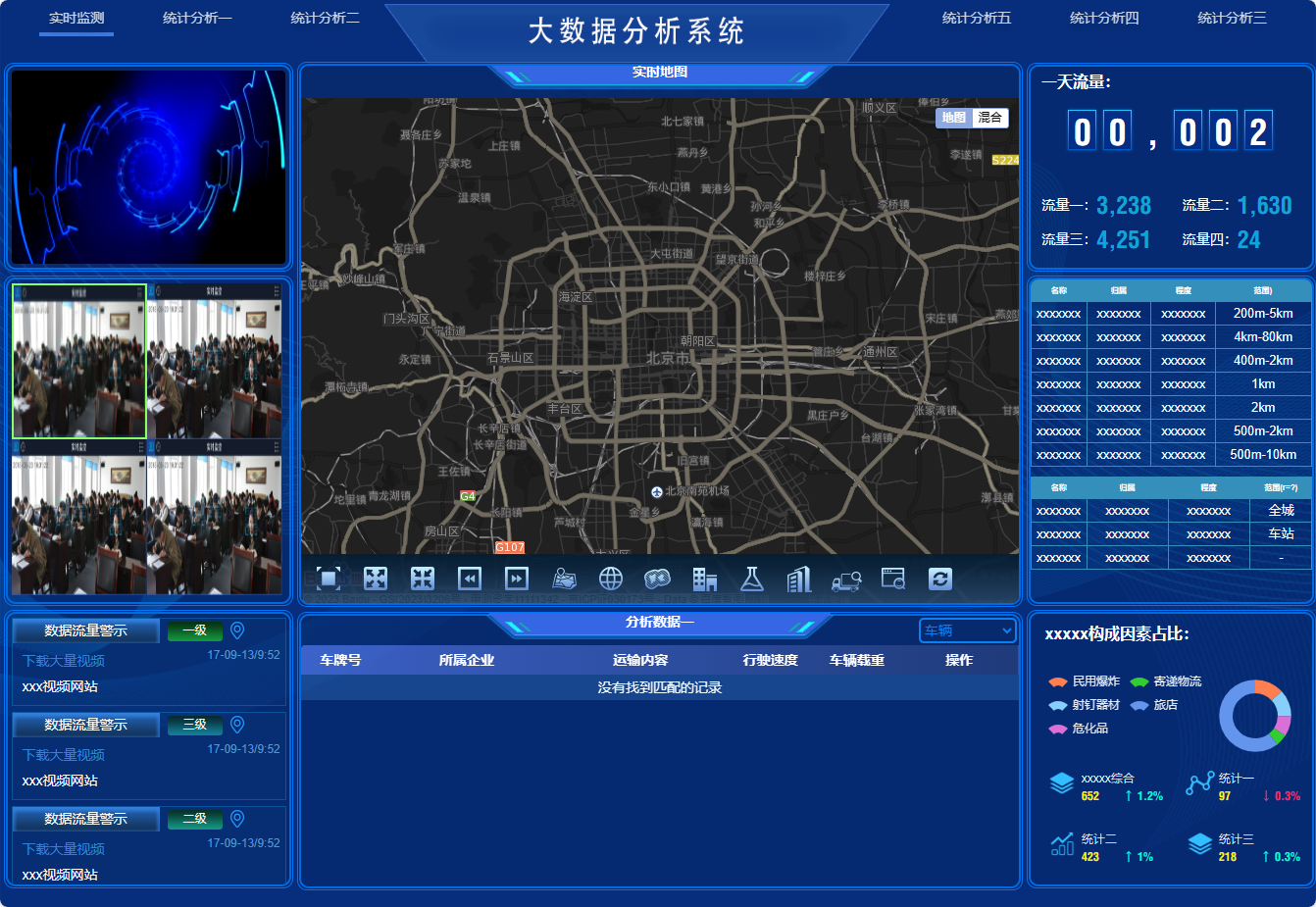The height and width of the screenshot is (907, 1316).
Task: Click the expand-arrows icon in map toolbar
Action: 376,579
